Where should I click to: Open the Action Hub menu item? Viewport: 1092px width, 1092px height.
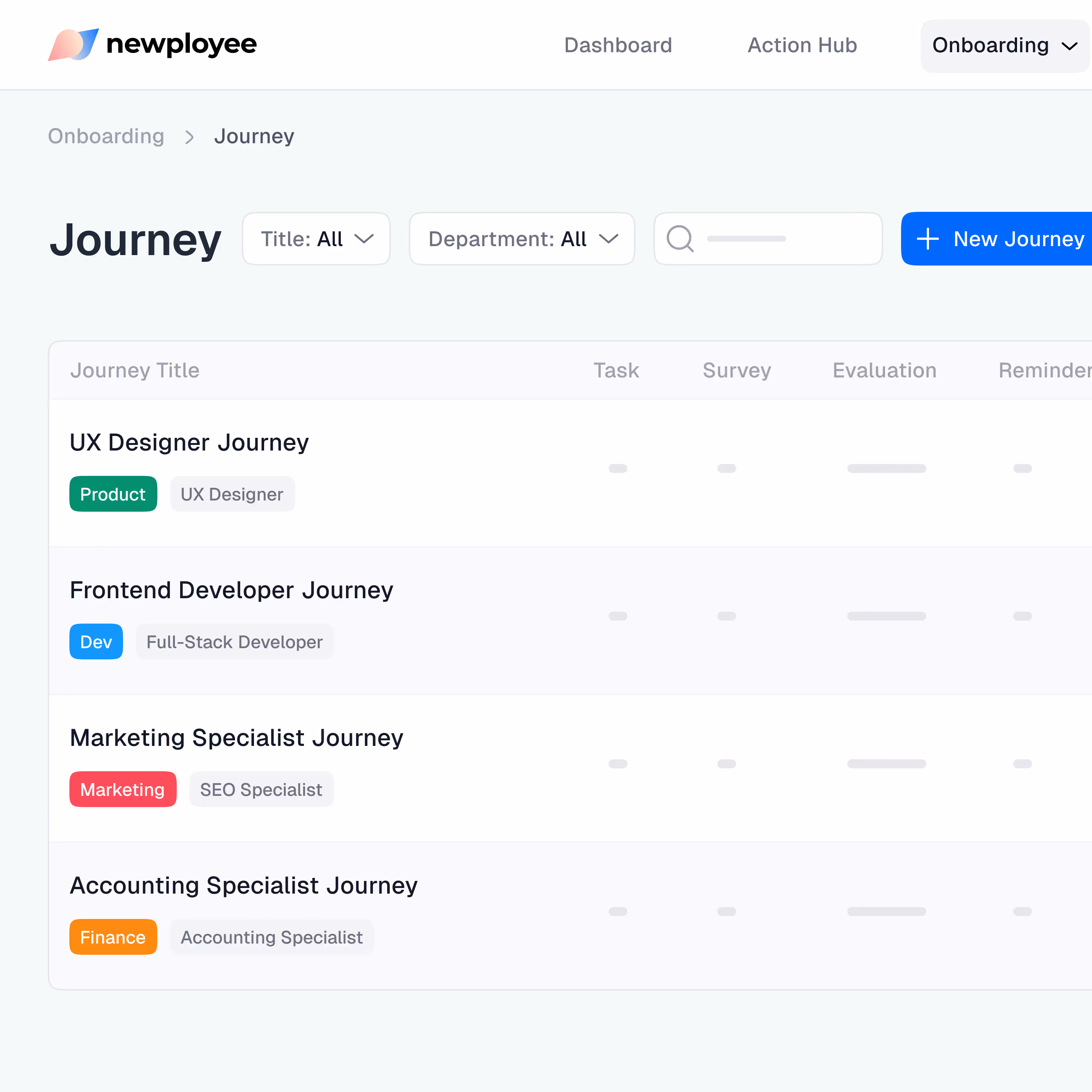[x=802, y=45]
